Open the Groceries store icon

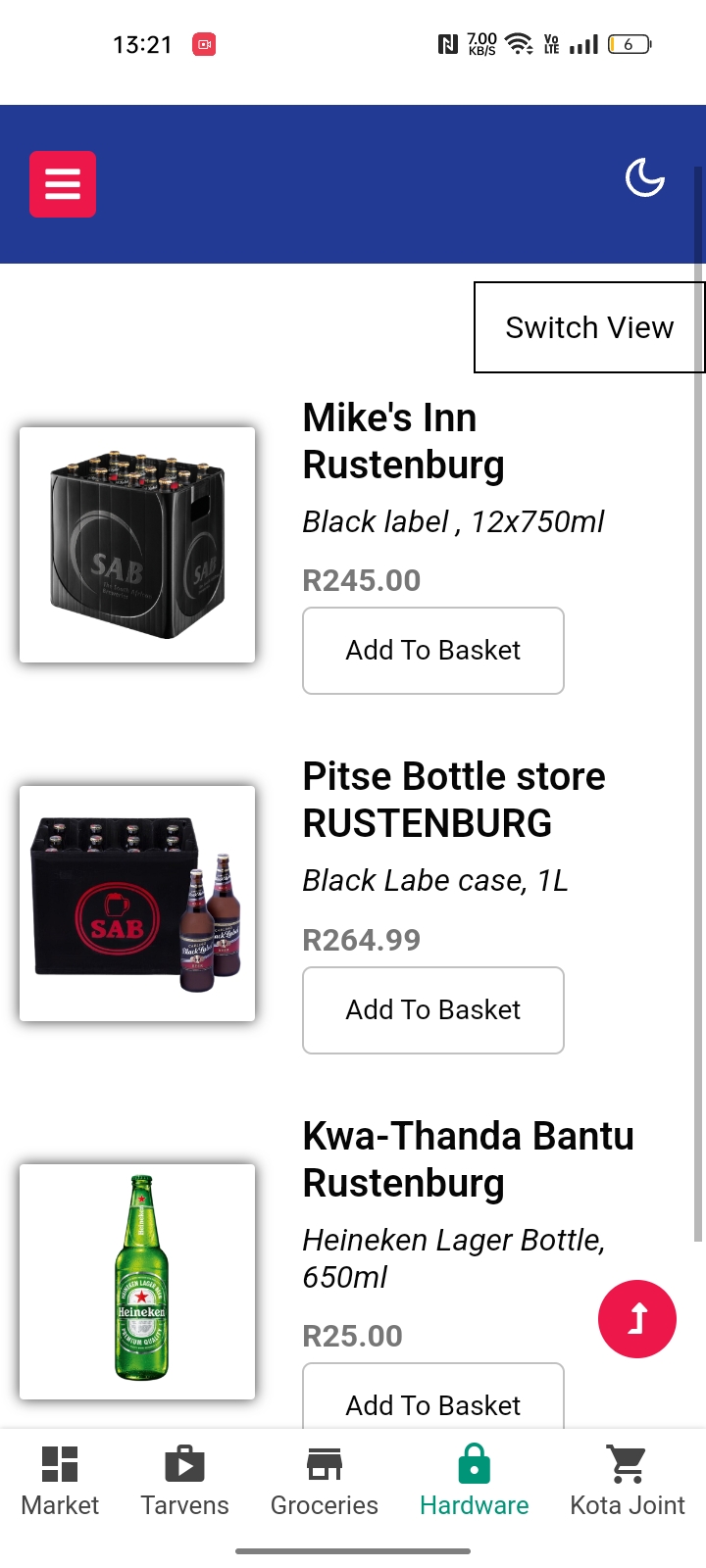(x=325, y=1464)
